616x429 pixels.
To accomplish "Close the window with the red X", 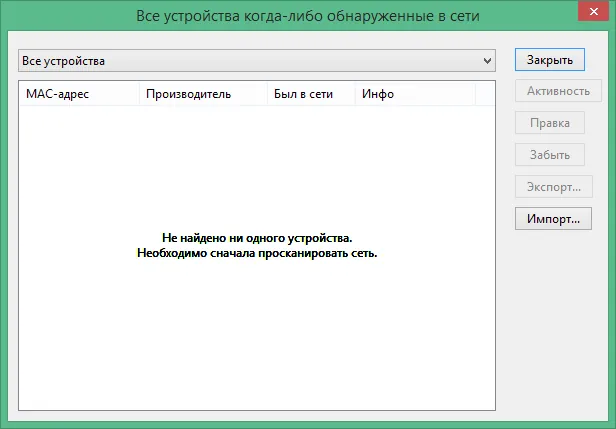I will pyautogui.click(x=593, y=11).
